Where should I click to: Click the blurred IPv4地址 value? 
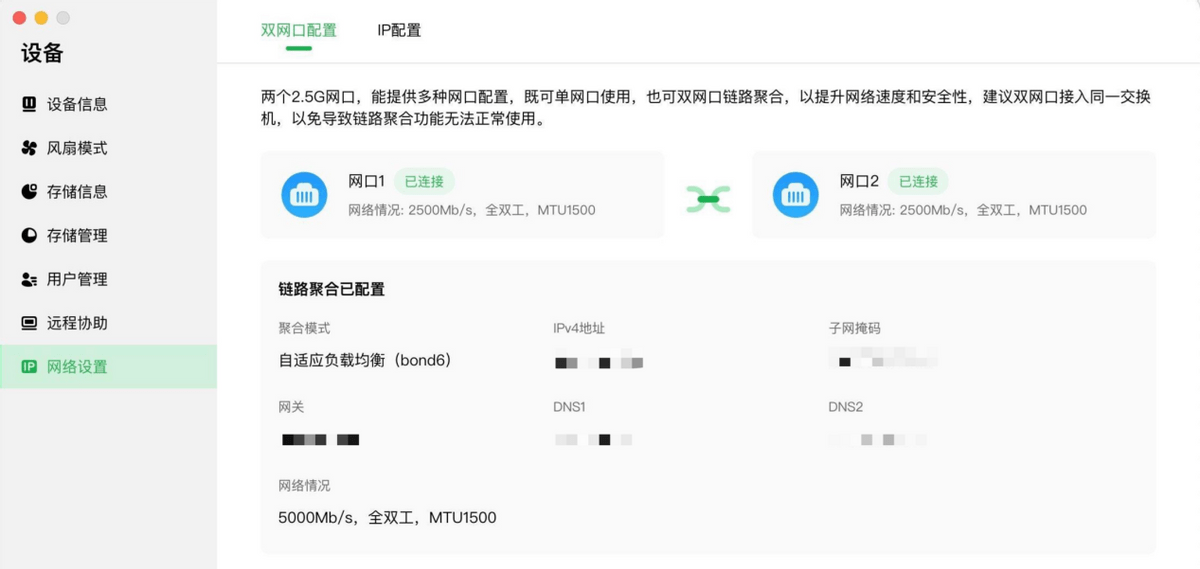(599, 362)
